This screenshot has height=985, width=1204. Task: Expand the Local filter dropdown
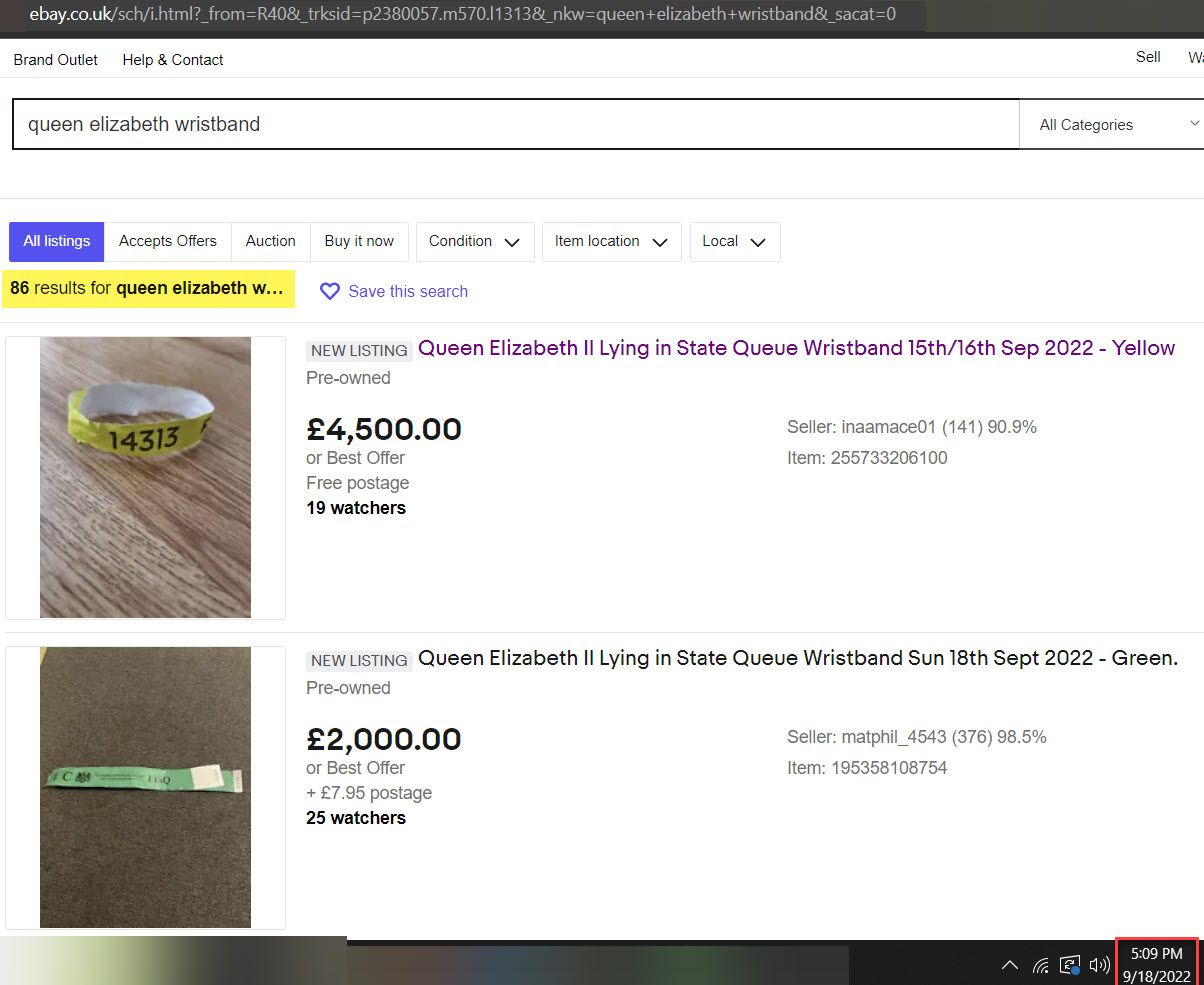735,242
